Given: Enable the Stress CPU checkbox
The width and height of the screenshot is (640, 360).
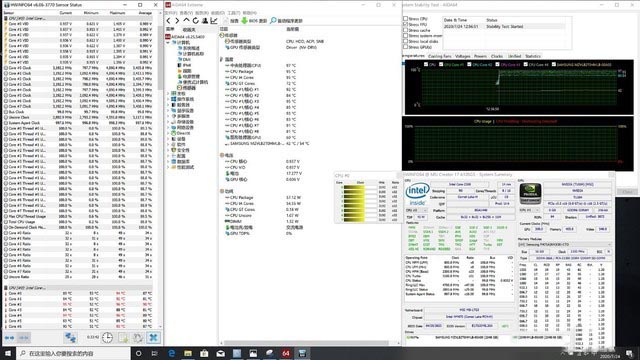Looking at the screenshot, I should point(405,19).
